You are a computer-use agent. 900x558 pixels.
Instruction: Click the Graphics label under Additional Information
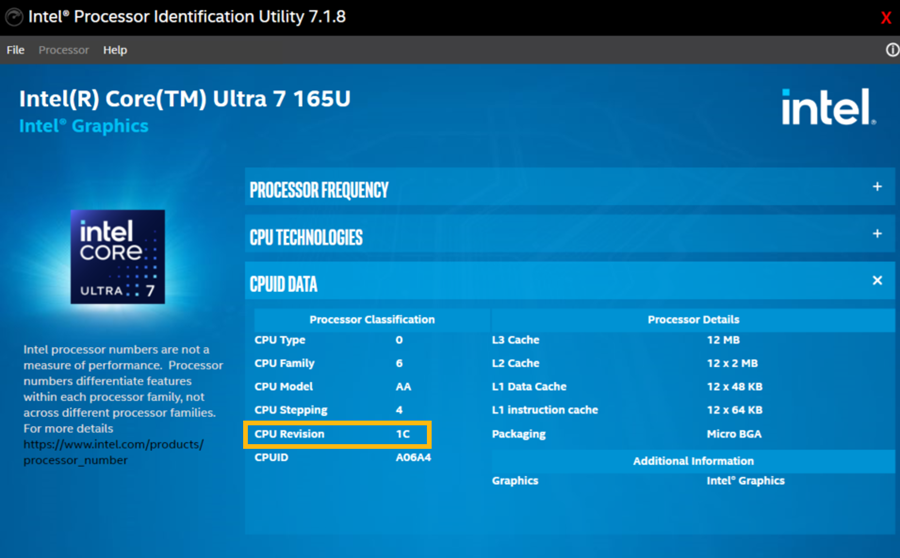pos(515,480)
